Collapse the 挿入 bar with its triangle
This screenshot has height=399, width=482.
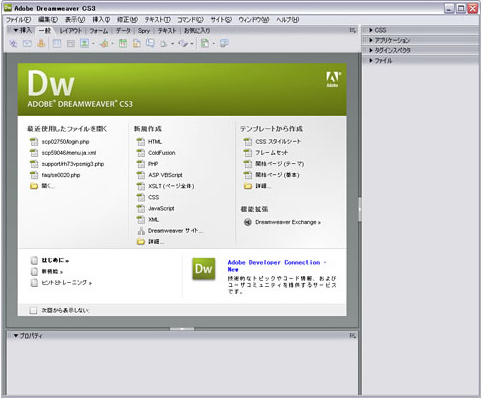coord(15,30)
